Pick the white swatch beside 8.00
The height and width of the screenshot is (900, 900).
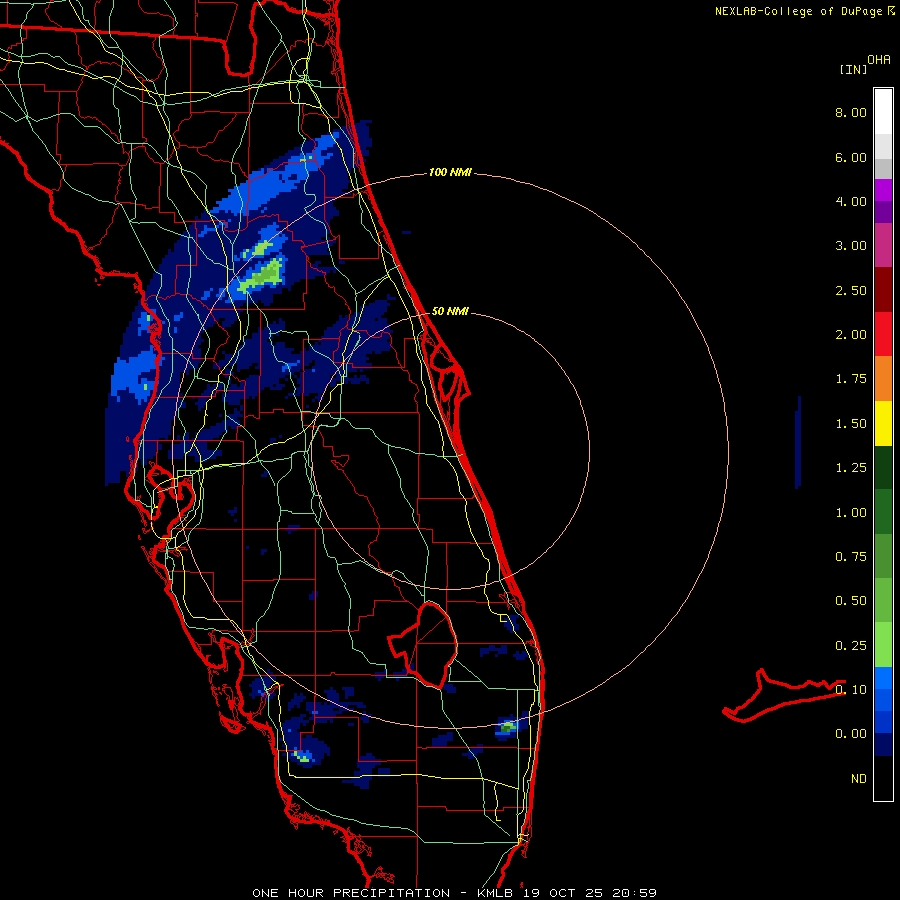click(883, 112)
